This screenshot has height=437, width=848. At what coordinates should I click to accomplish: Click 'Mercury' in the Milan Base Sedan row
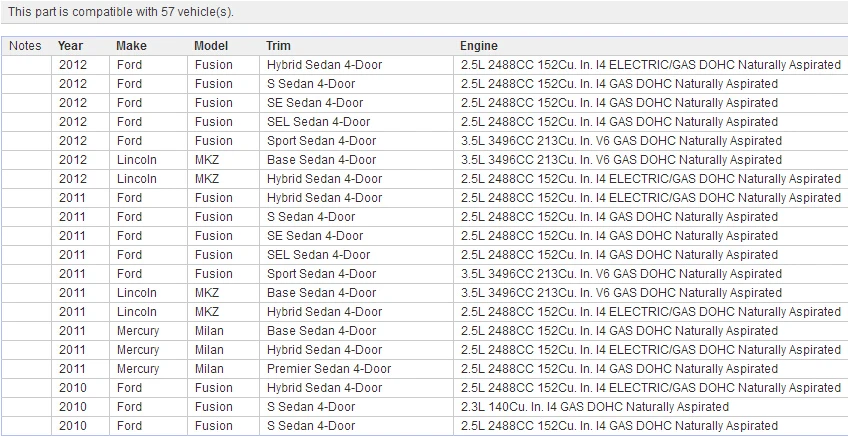point(138,330)
